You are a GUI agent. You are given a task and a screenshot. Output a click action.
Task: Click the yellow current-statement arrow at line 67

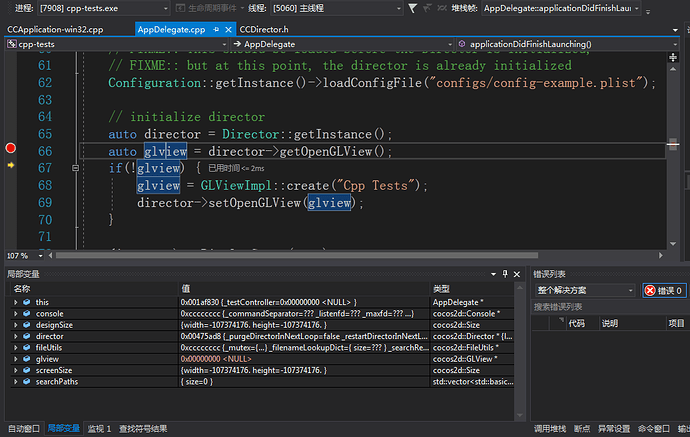tap(10, 166)
